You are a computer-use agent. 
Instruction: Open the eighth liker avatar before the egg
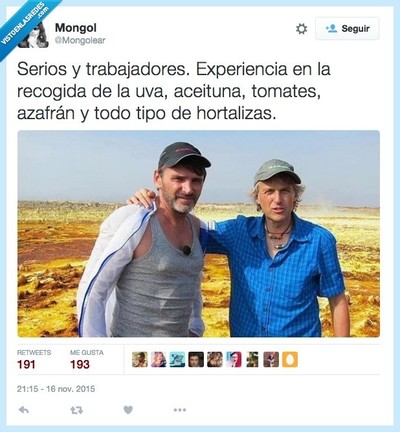(271, 360)
